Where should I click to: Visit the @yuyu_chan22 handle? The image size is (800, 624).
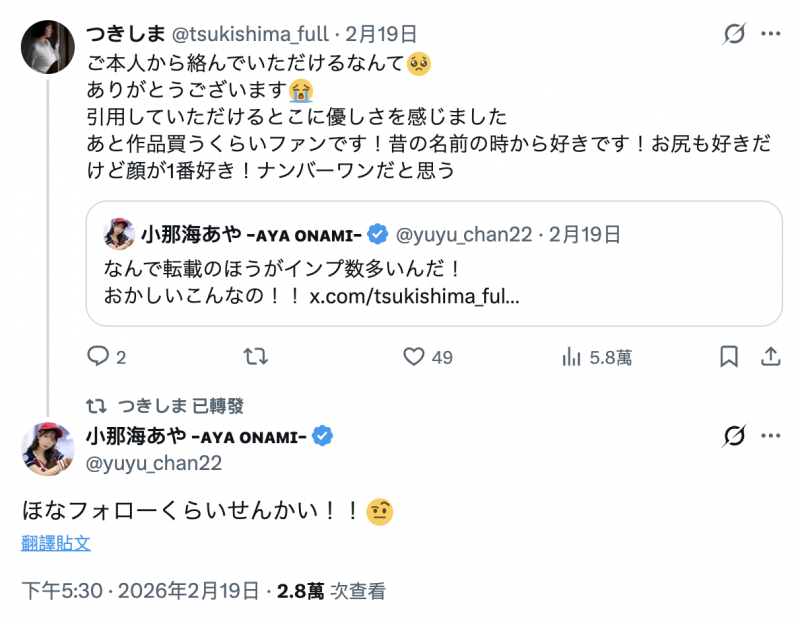pos(152,463)
